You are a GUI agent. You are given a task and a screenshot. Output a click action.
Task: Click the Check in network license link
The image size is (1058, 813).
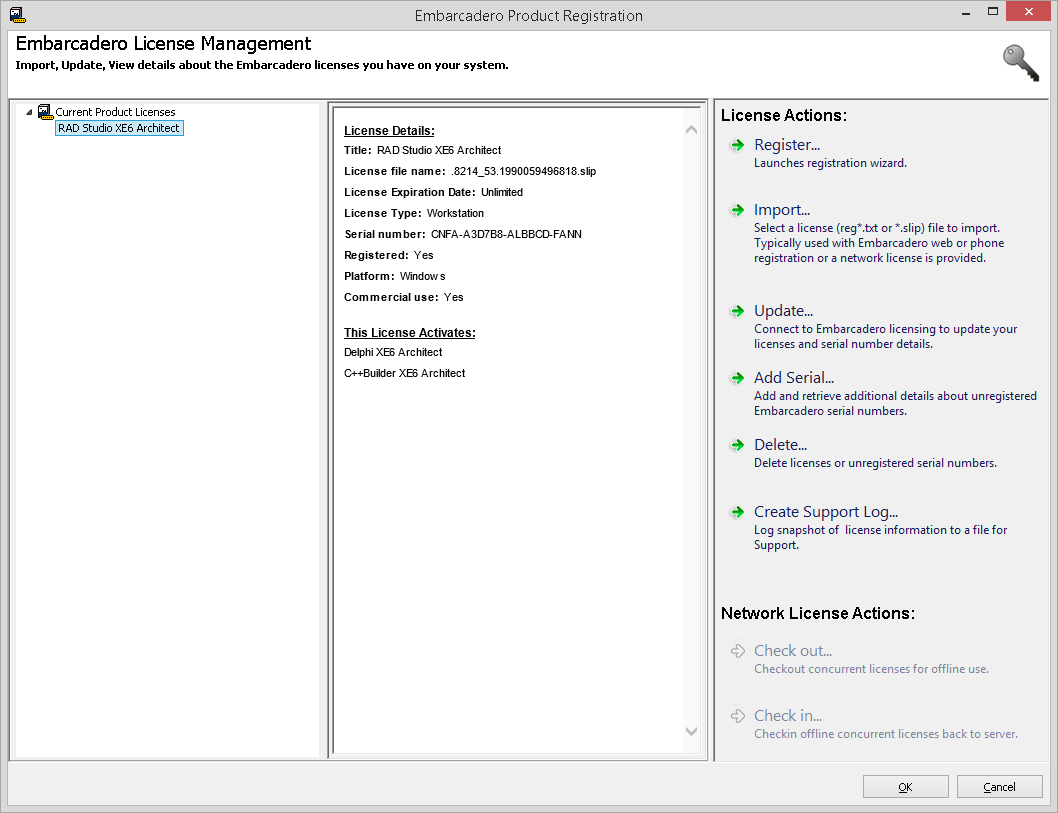pyautogui.click(x=788, y=716)
